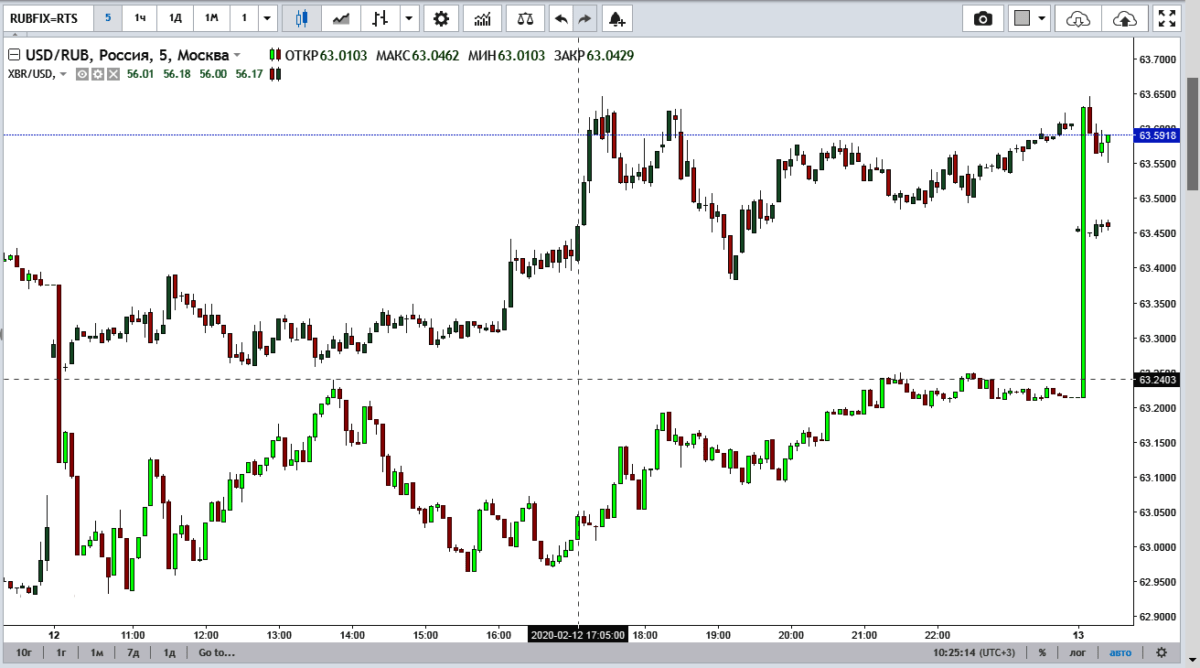This screenshot has height=668, width=1200.
Task: Select the 1ч timeframe
Action: click(x=141, y=18)
